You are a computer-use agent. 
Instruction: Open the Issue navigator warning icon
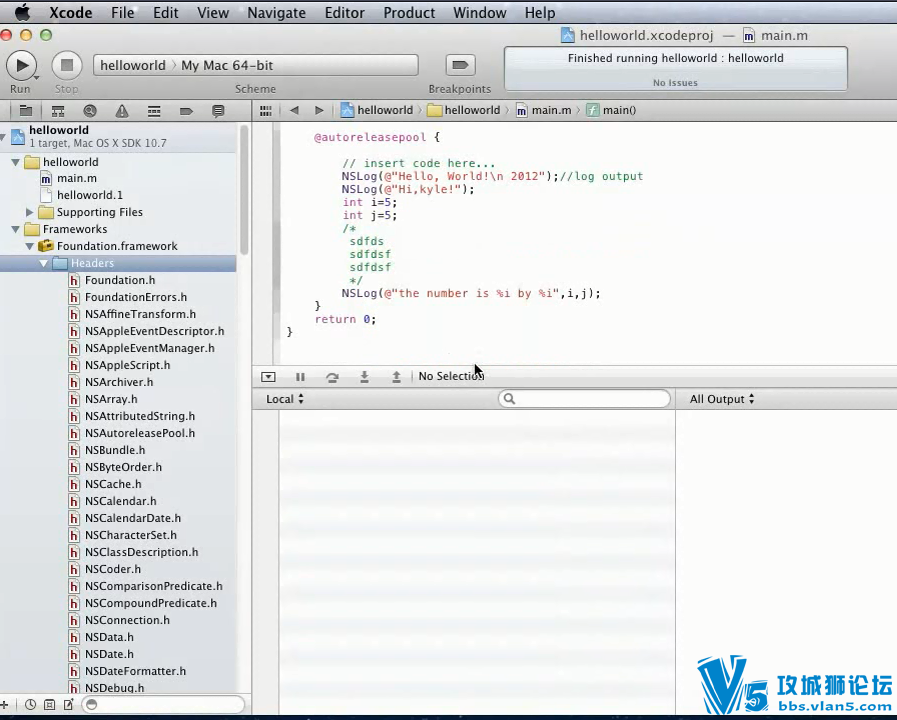[122, 111]
